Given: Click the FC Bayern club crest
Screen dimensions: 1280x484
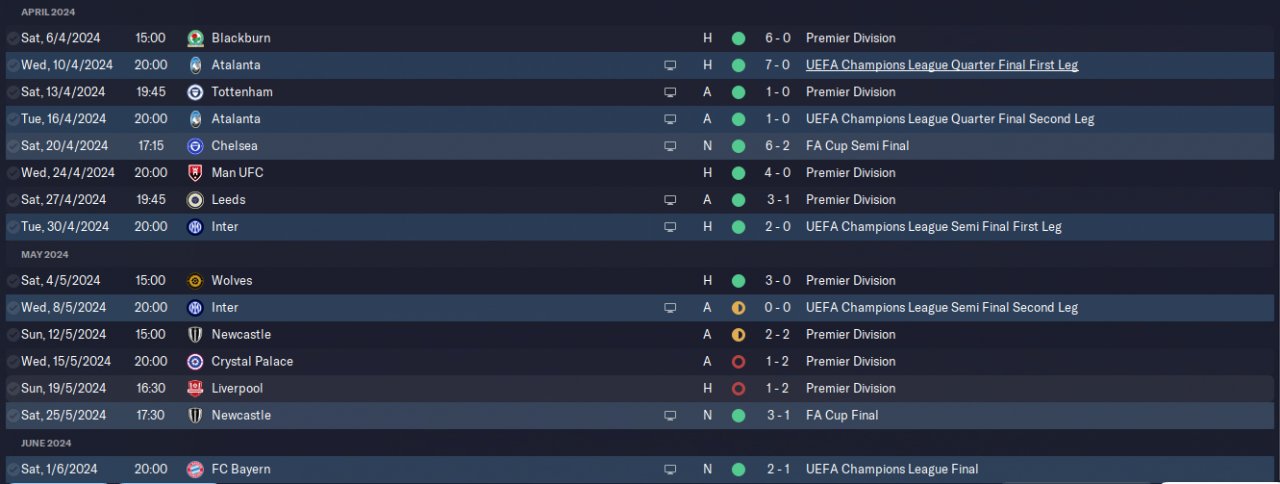Looking at the screenshot, I should [x=195, y=470].
